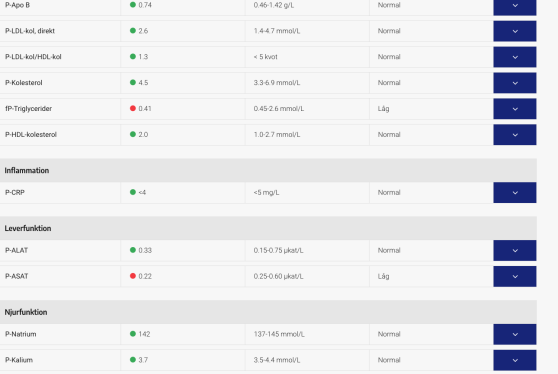The height and width of the screenshot is (374, 558).
Task: Expand the P-ASAT low result row
Action: pyautogui.click(x=515, y=276)
